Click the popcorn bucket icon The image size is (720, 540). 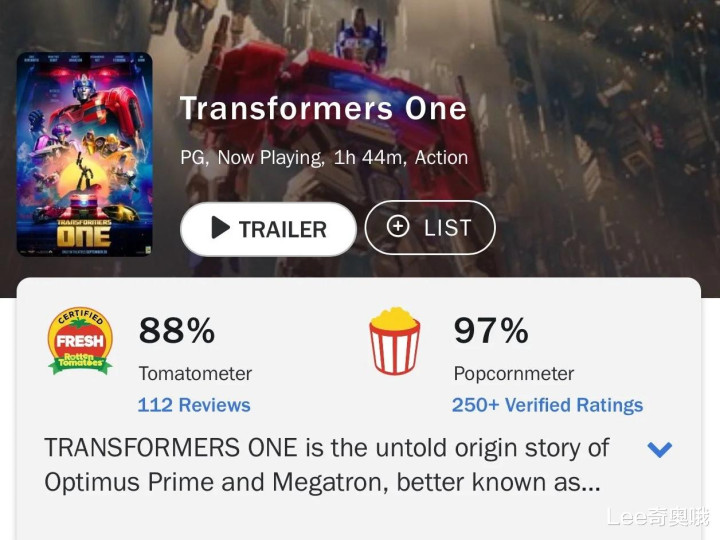click(395, 341)
